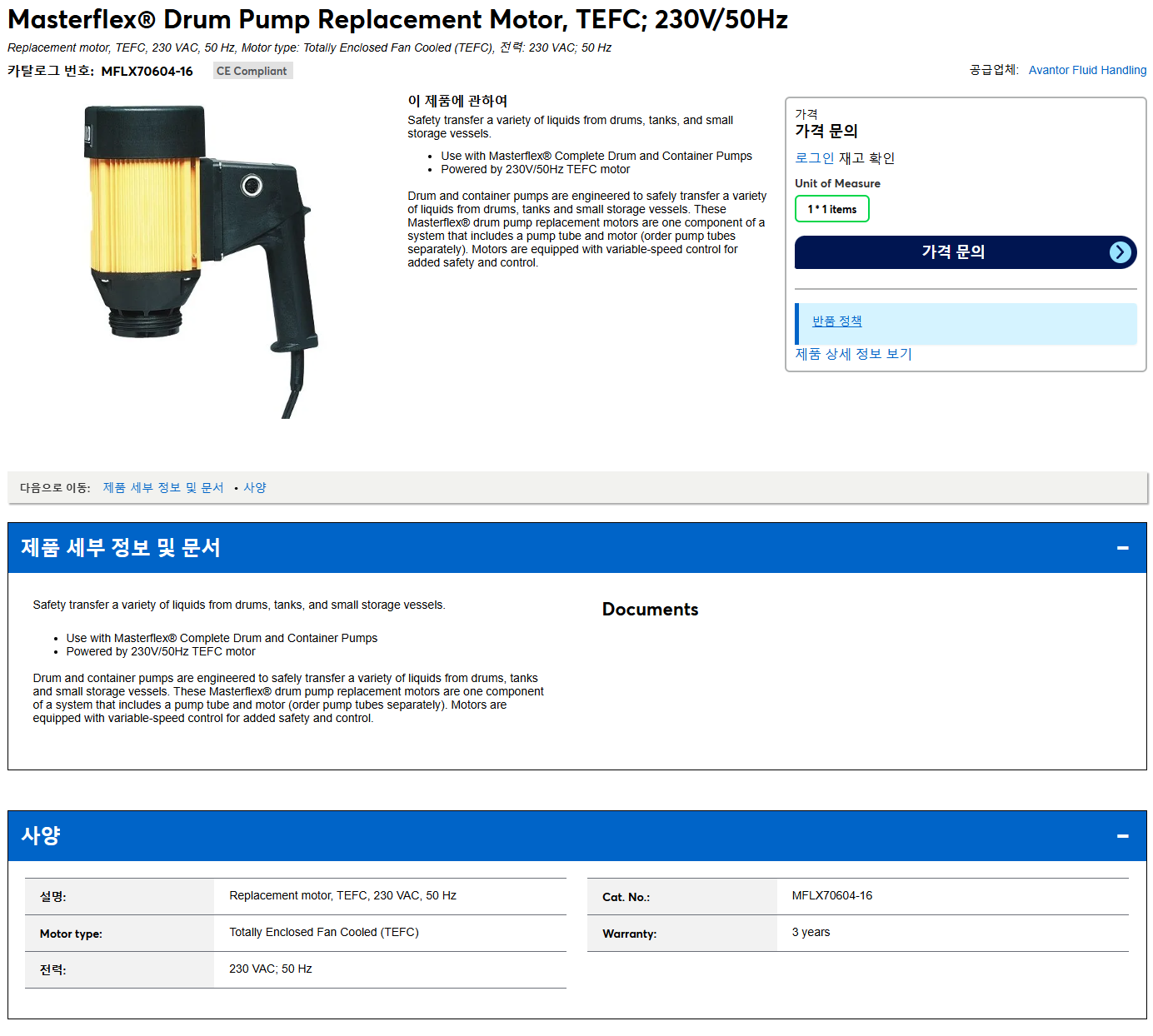
Task: Select "230 VAC; 50 Hz" in the 전력 table row
Action: click(x=271, y=969)
